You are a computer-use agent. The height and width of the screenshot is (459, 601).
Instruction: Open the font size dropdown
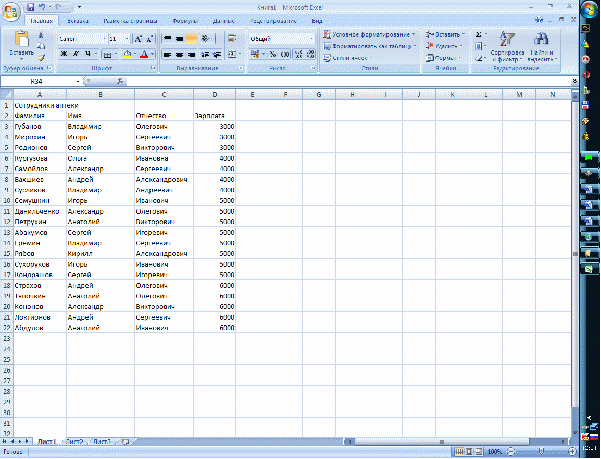click(127, 39)
